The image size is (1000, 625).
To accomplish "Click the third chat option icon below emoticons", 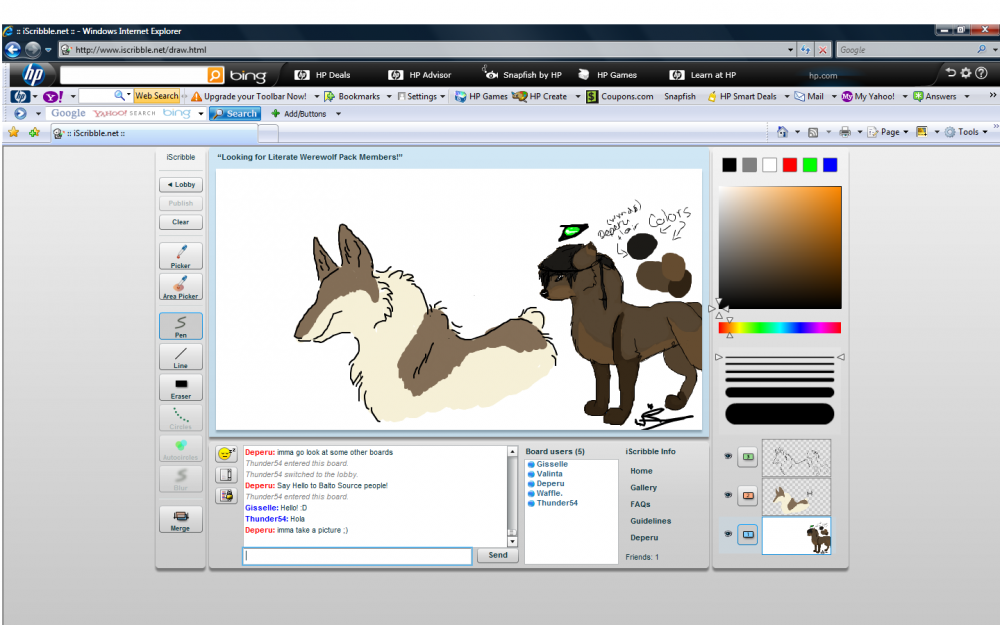I will pyautogui.click(x=226, y=496).
